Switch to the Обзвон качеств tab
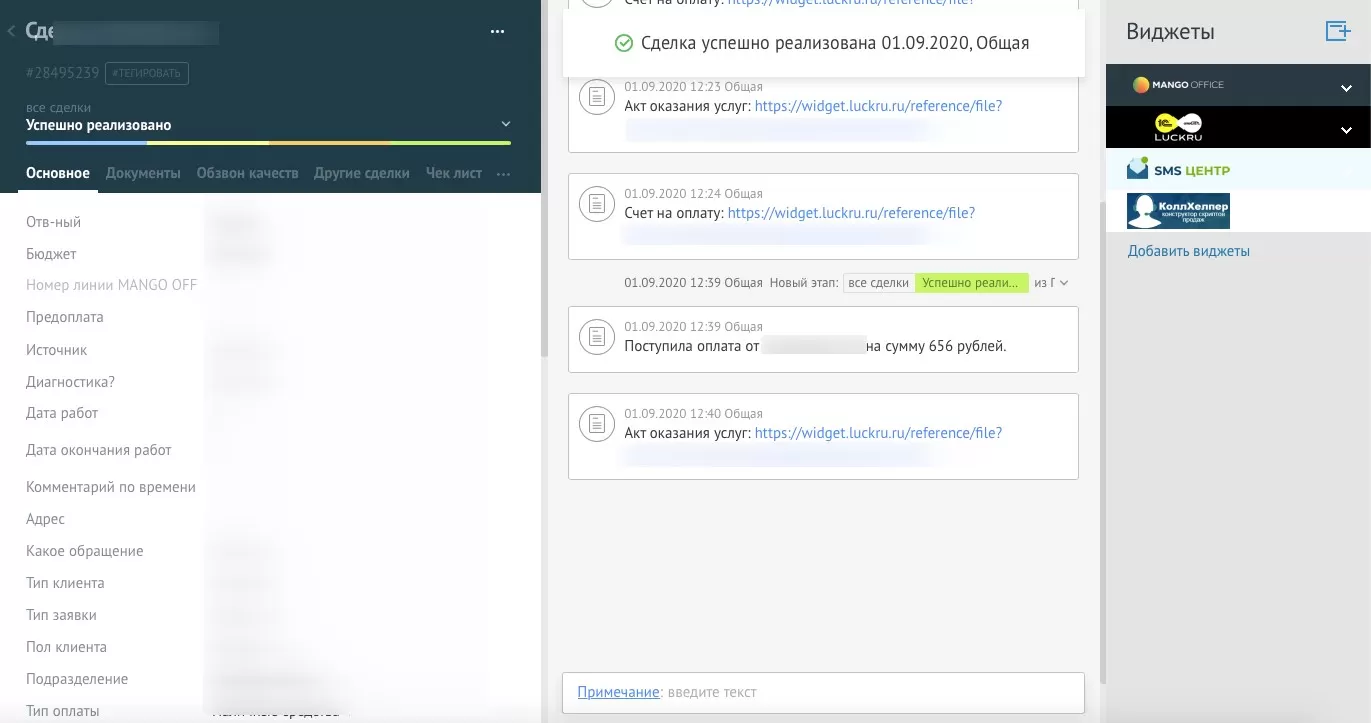The width and height of the screenshot is (1371, 723). pos(247,173)
